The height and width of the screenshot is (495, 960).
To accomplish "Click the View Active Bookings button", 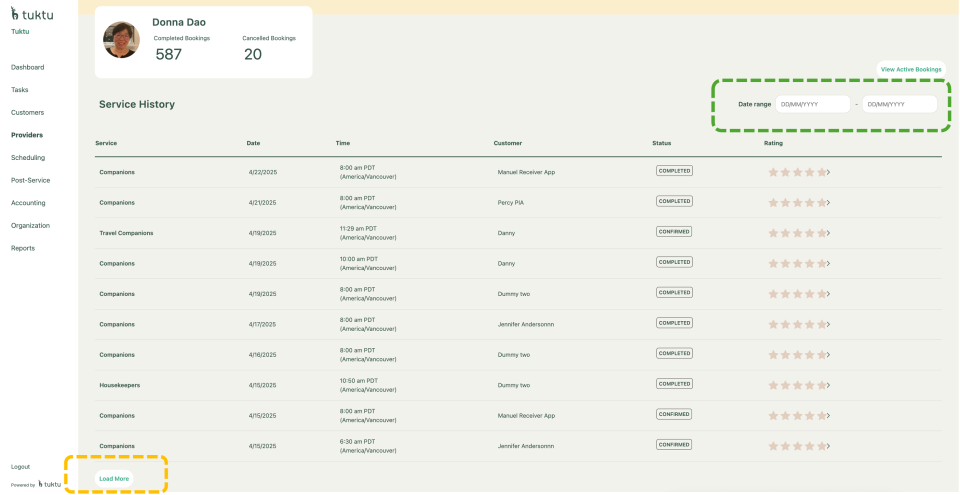I will [911, 69].
